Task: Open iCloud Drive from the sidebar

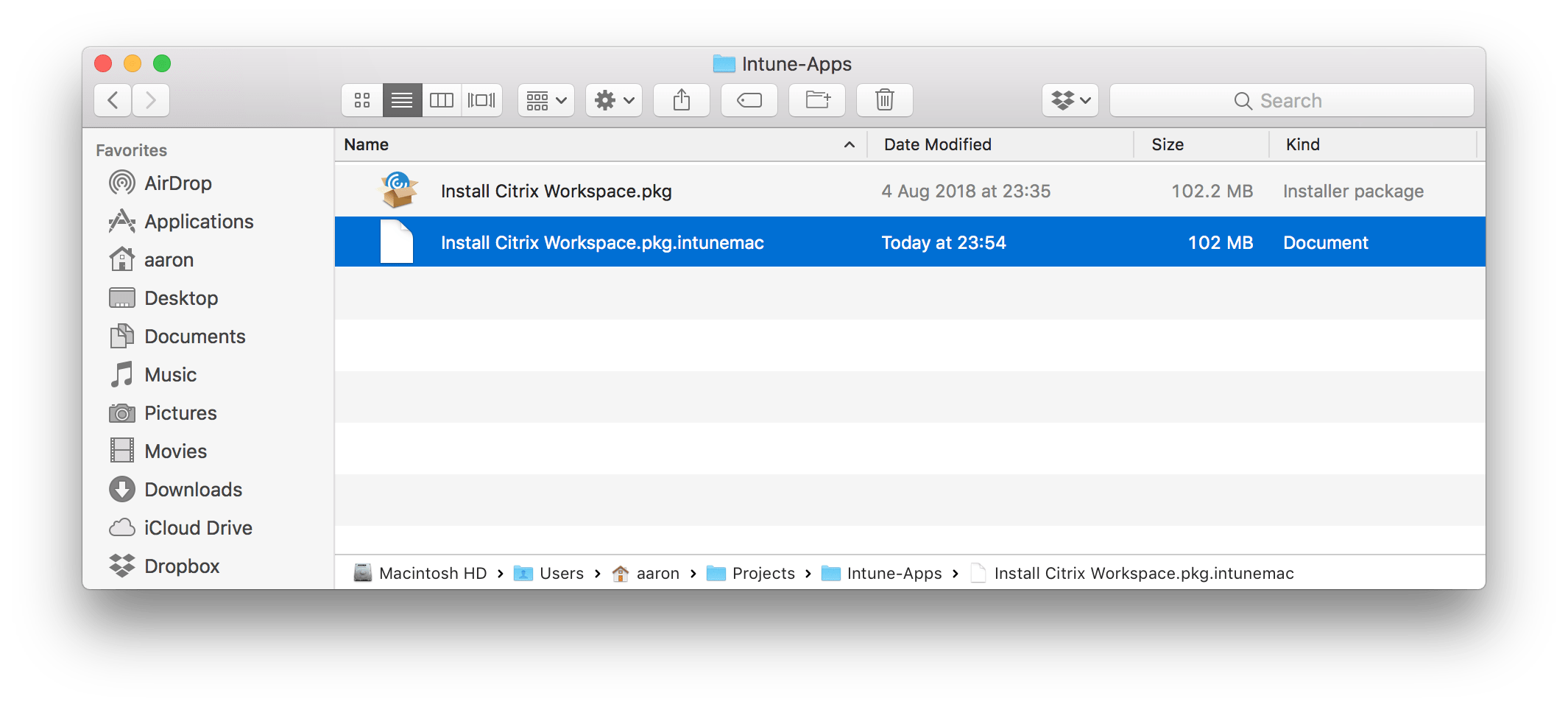Action: [x=197, y=527]
